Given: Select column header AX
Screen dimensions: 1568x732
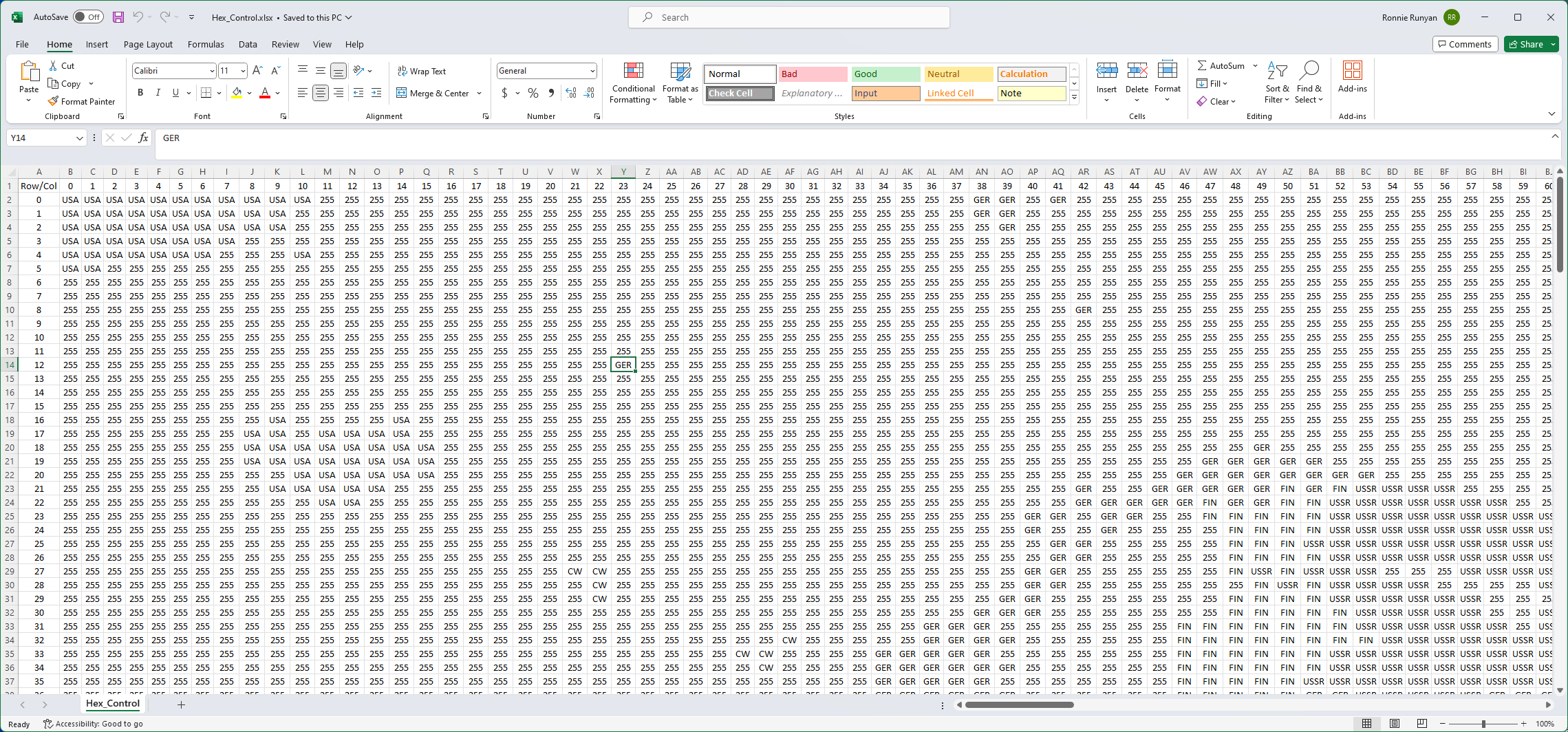Looking at the screenshot, I should click(x=1236, y=172).
